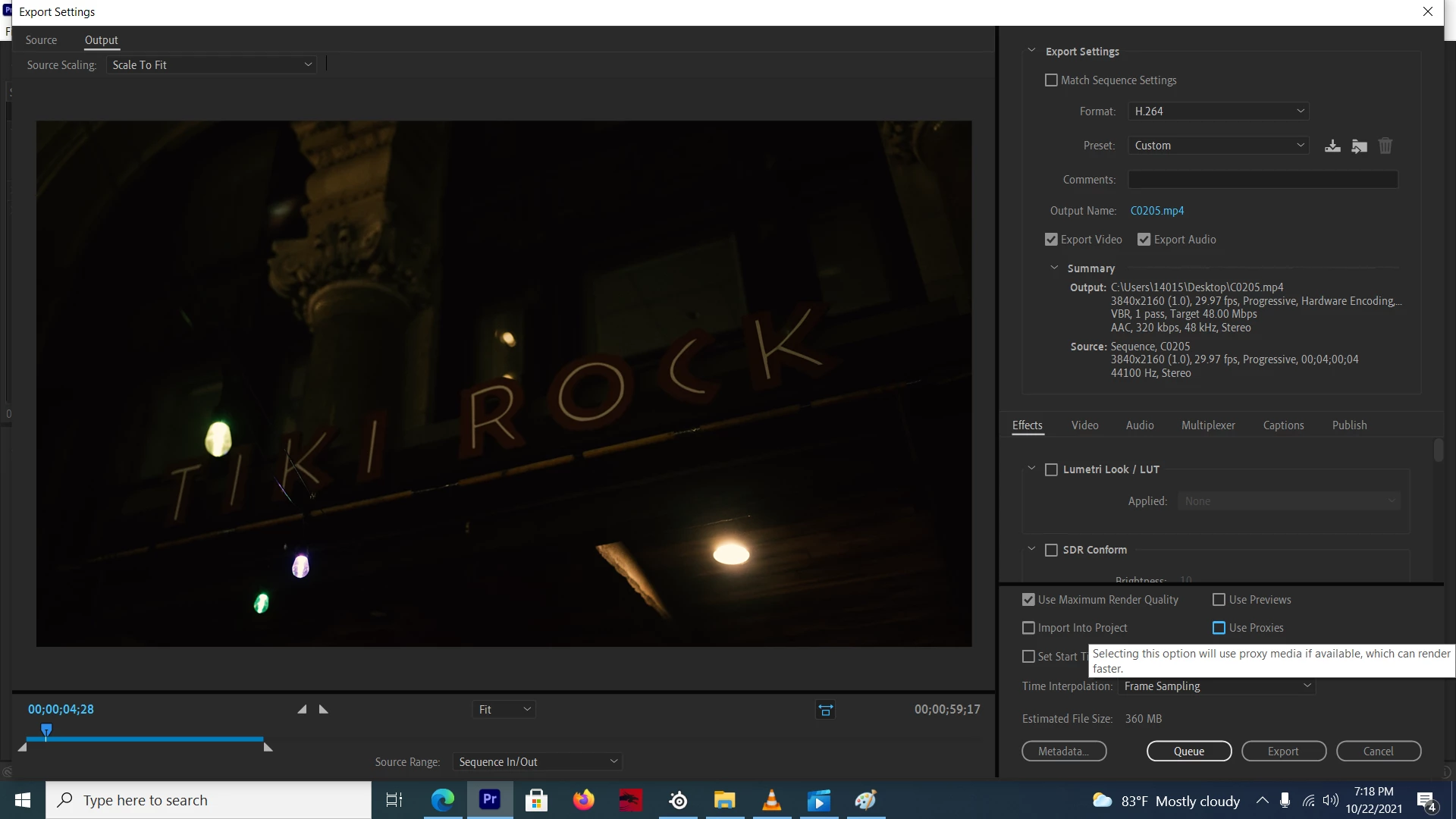
Task: Enable Match Sequence Settings checkbox
Action: (1051, 80)
